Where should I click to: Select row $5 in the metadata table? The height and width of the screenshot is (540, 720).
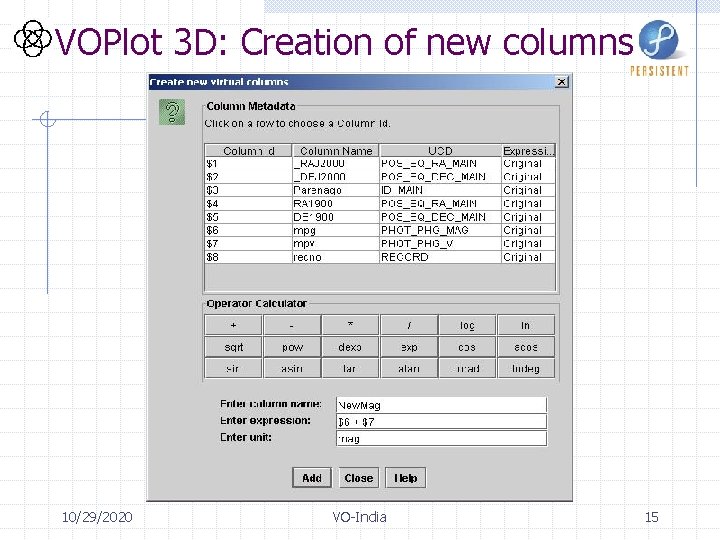coord(380,217)
